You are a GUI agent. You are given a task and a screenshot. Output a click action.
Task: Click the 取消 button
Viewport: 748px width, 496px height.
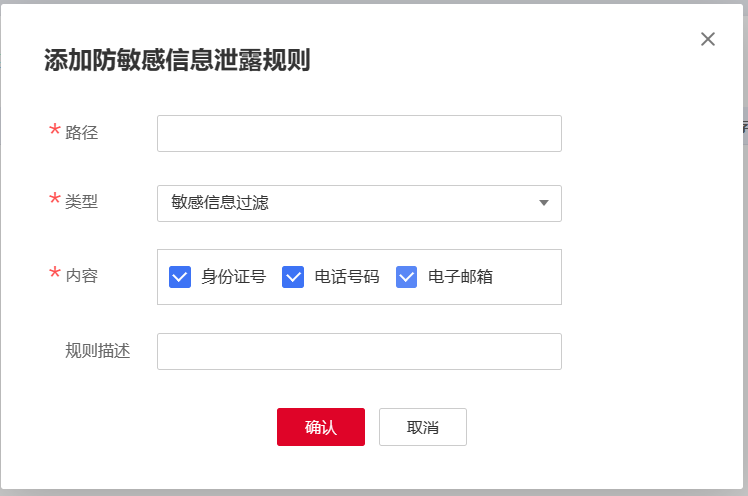[x=423, y=427]
